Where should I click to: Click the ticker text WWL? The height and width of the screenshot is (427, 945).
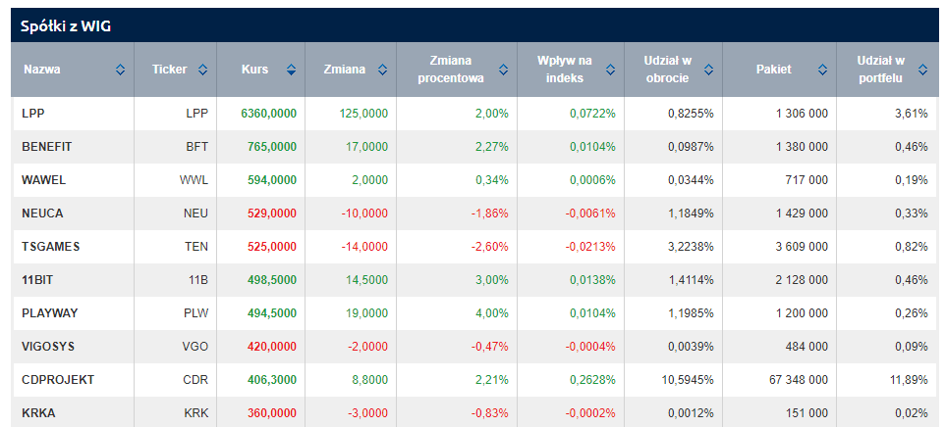point(193,179)
